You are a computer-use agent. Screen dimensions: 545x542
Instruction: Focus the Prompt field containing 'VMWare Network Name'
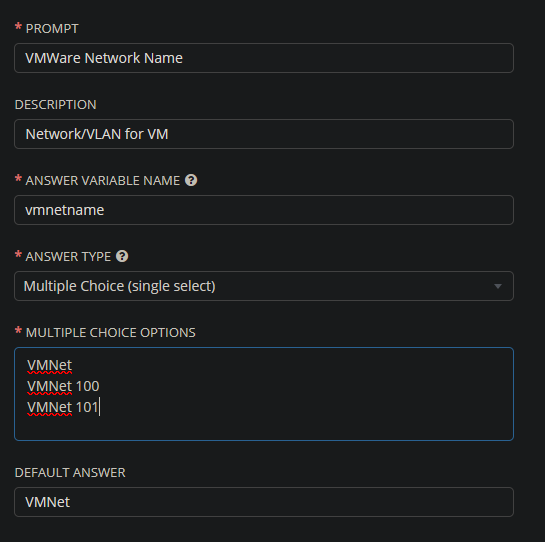(264, 58)
